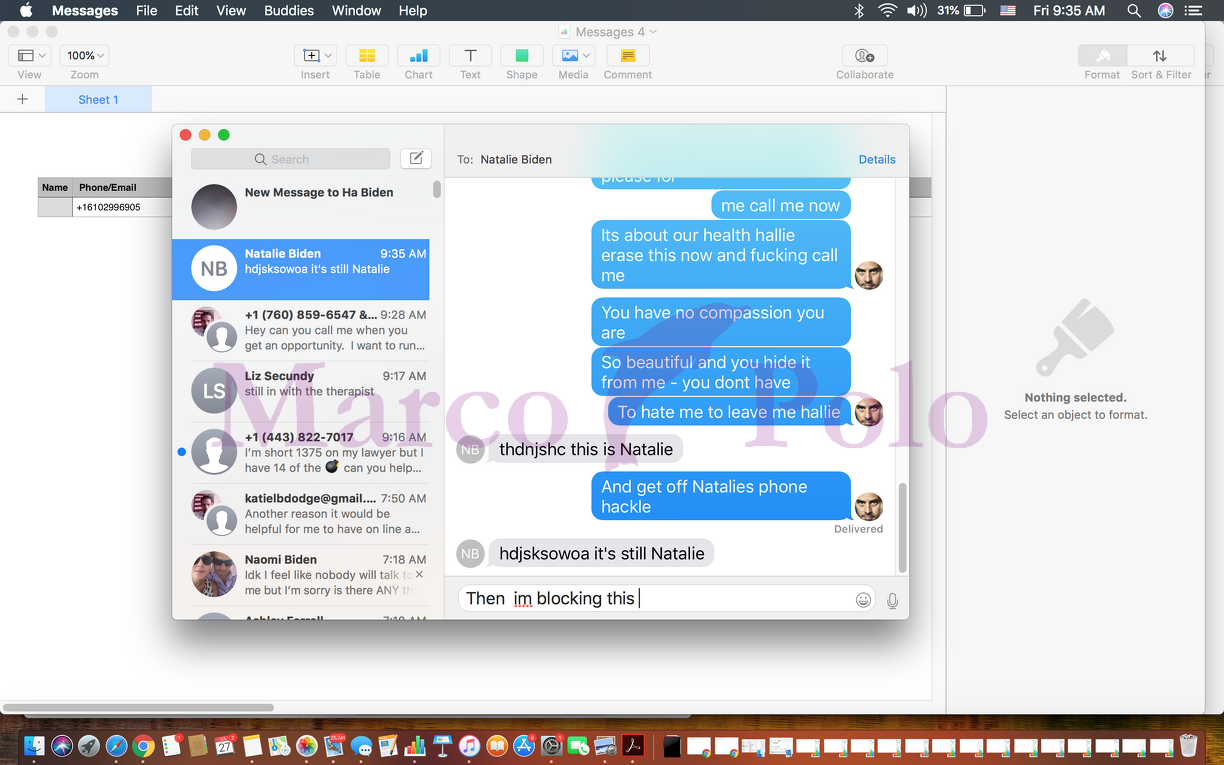
Task: Click Chart button in Numbers toolbar
Action: [x=419, y=56]
